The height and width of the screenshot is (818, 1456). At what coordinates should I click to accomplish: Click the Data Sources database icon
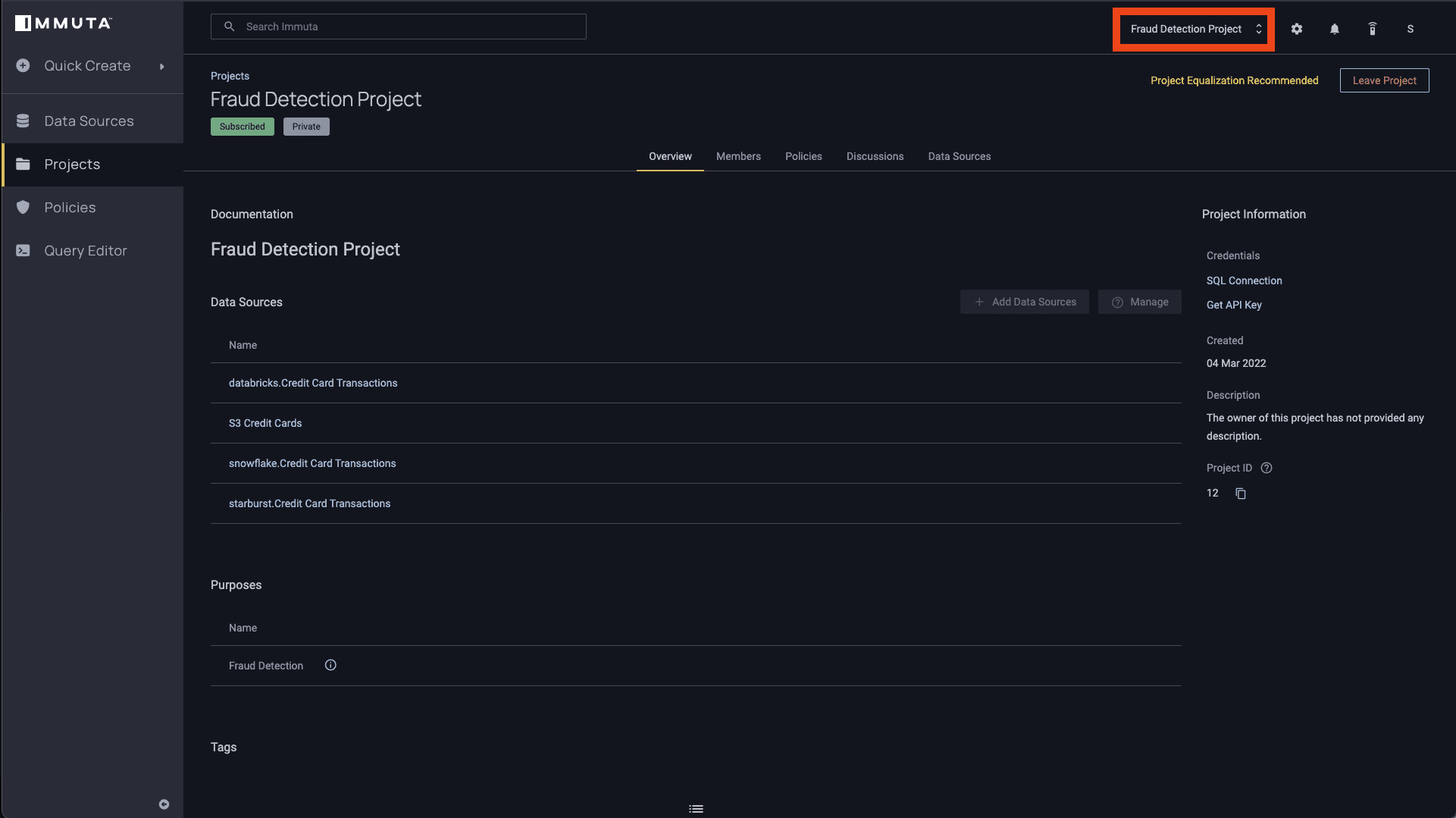tap(23, 121)
